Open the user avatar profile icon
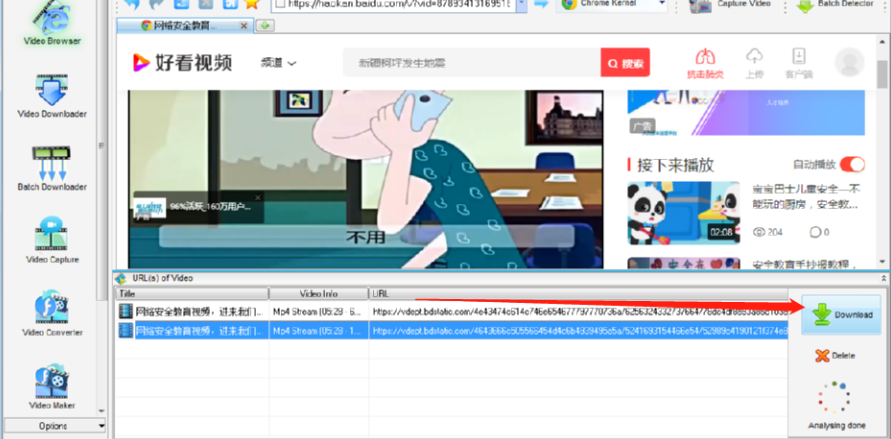891x439 pixels. pyautogui.click(x=849, y=62)
